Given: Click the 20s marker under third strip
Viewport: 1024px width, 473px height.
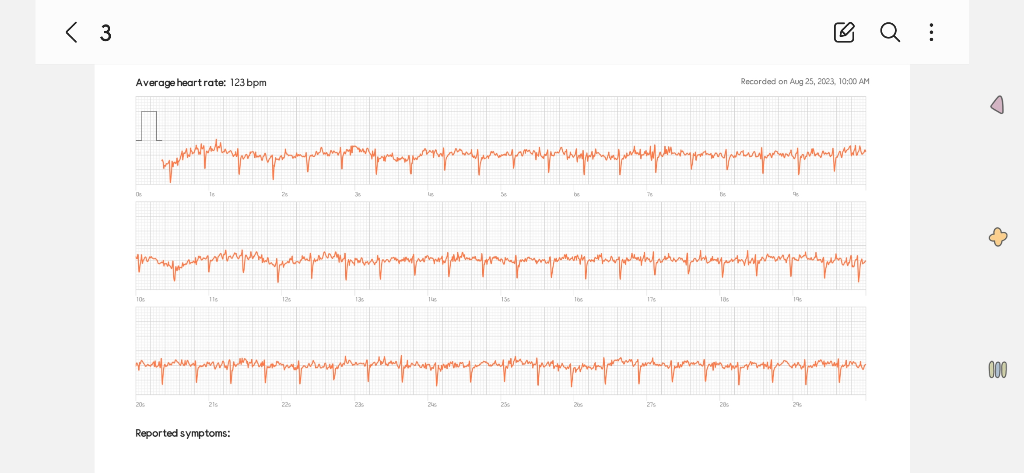Looking at the screenshot, I should 140,405.
